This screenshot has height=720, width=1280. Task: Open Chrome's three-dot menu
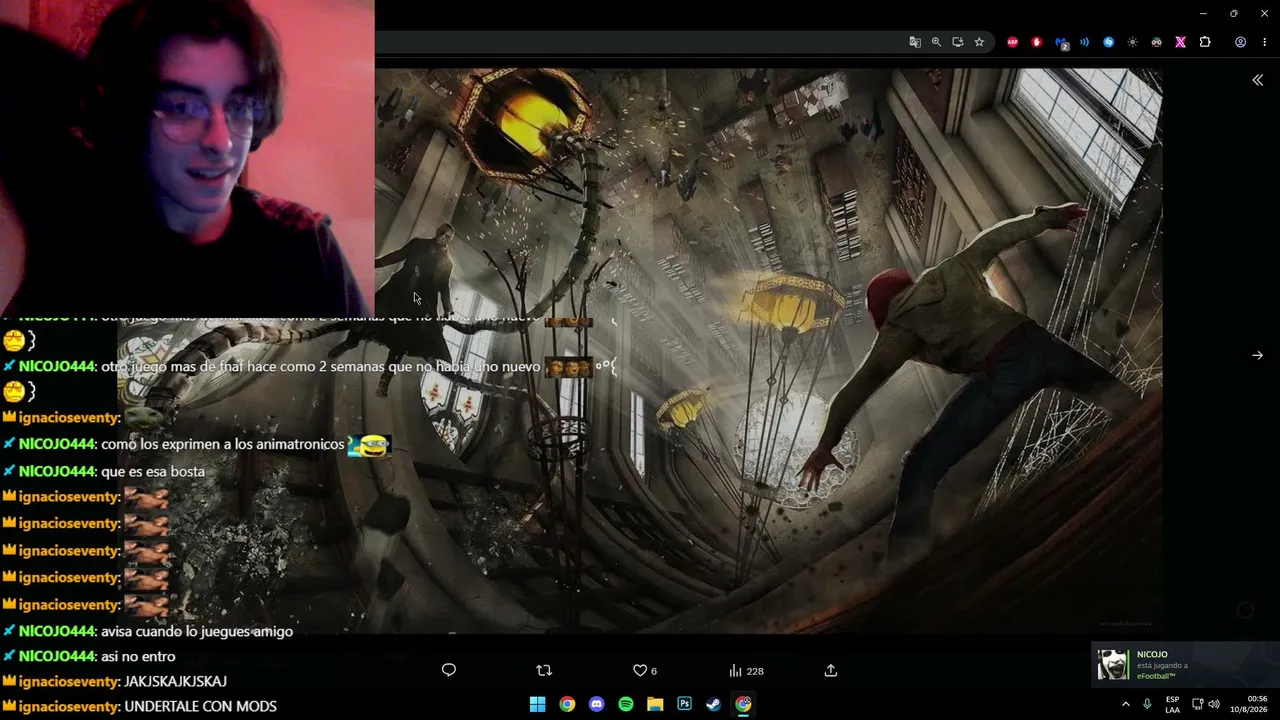[x=1265, y=42]
